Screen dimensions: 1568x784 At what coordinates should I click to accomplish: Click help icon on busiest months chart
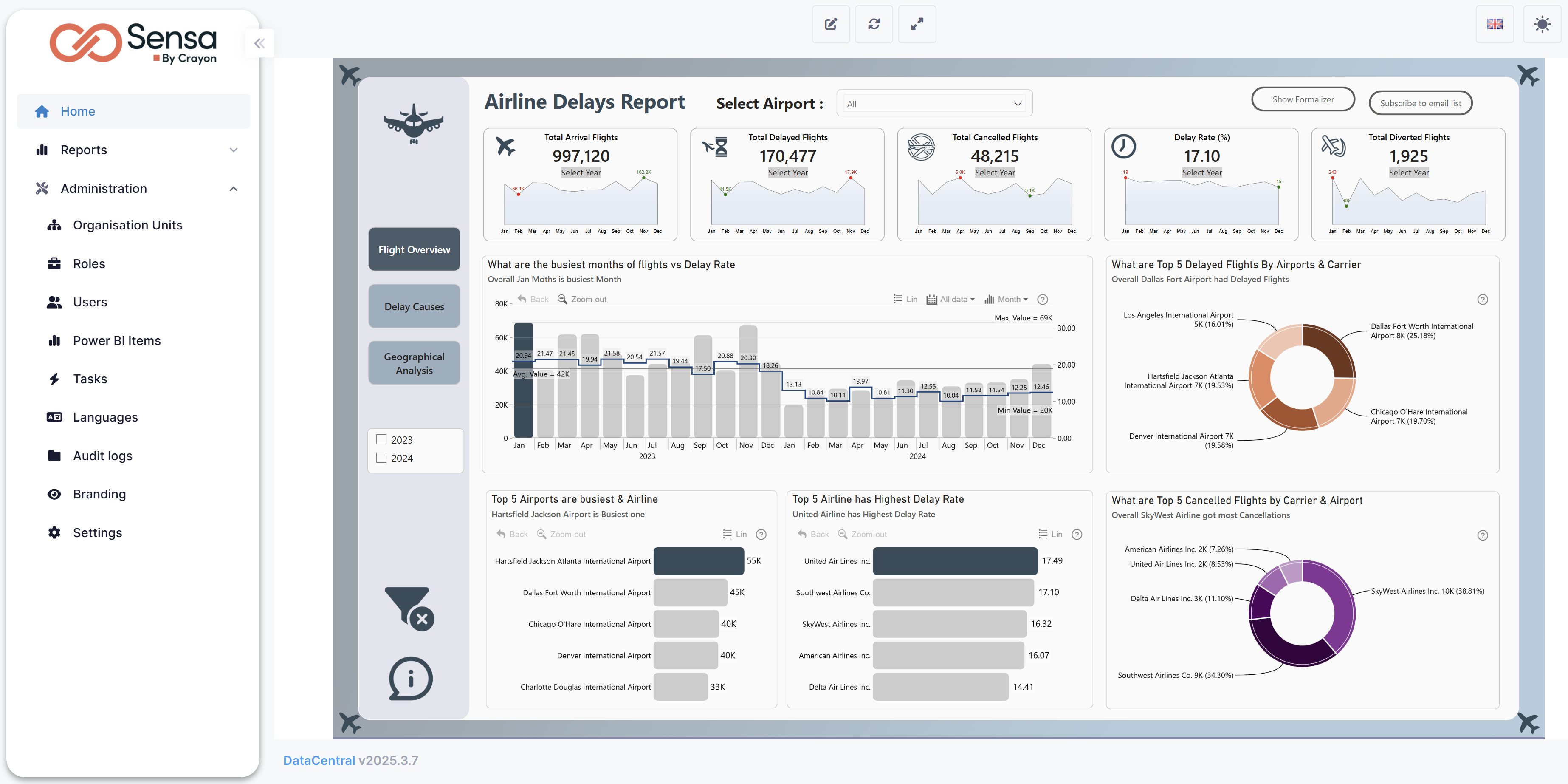1042,299
